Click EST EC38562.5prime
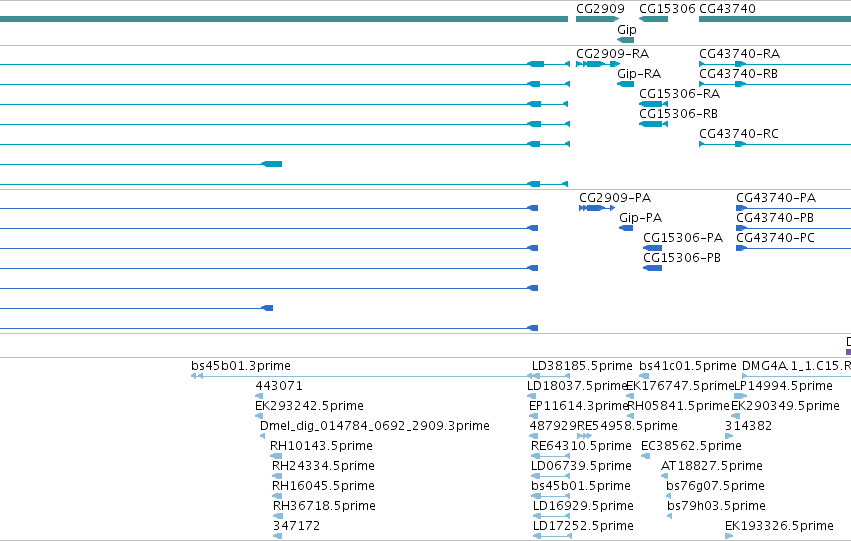This screenshot has width=851, height=541. (x=691, y=447)
